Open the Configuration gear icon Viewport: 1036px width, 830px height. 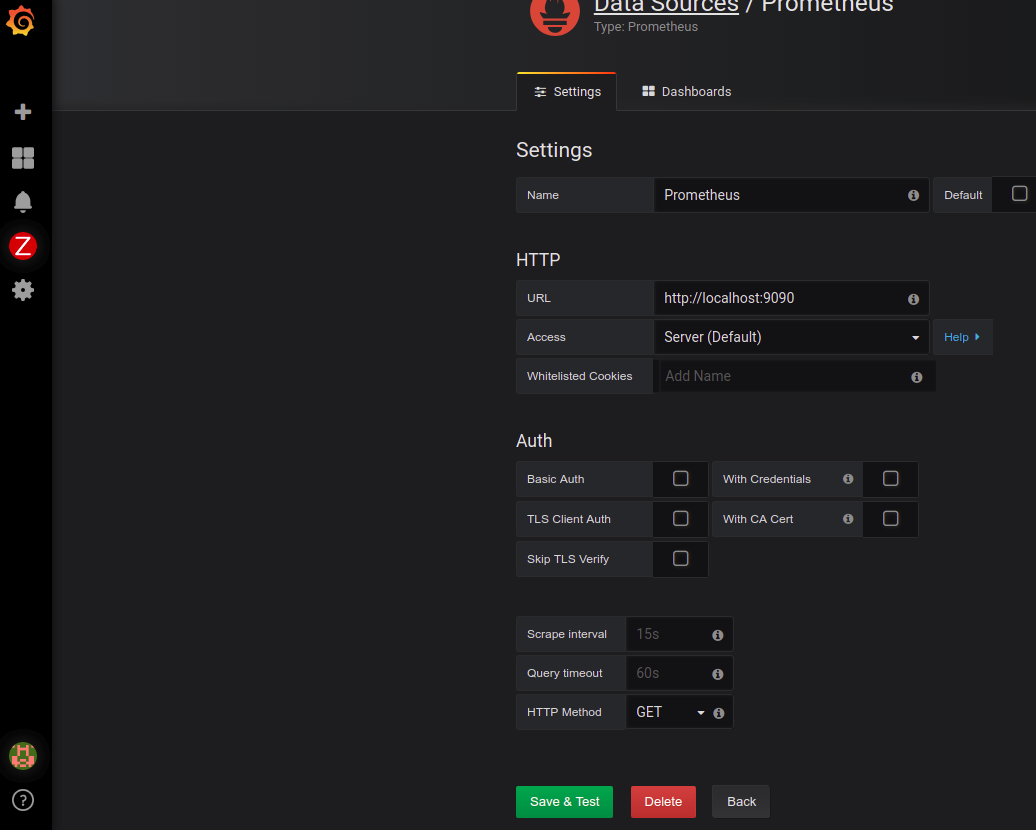click(x=23, y=290)
